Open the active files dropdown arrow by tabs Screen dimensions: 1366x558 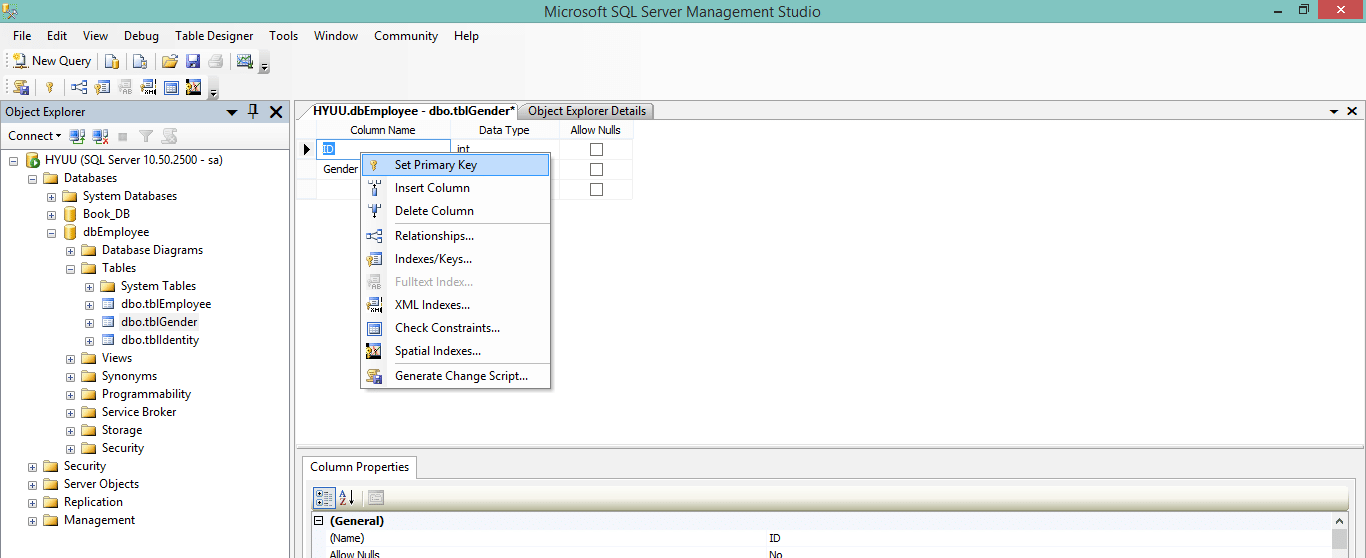[1334, 112]
